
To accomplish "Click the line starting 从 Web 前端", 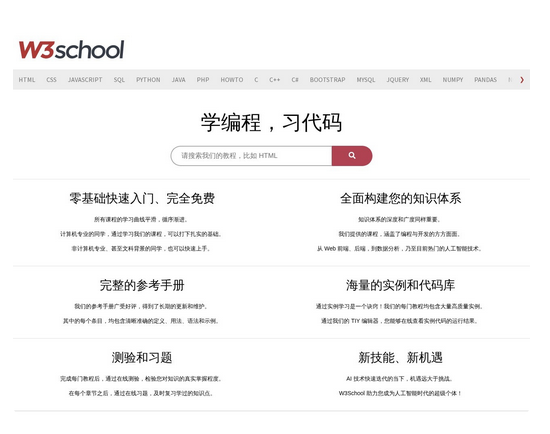I will 399,248.
